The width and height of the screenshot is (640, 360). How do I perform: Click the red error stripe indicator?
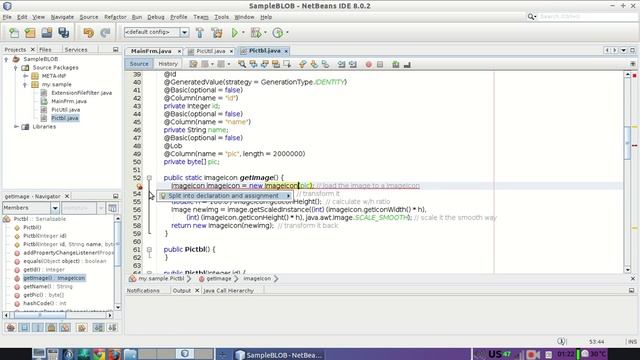click(x=634, y=76)
